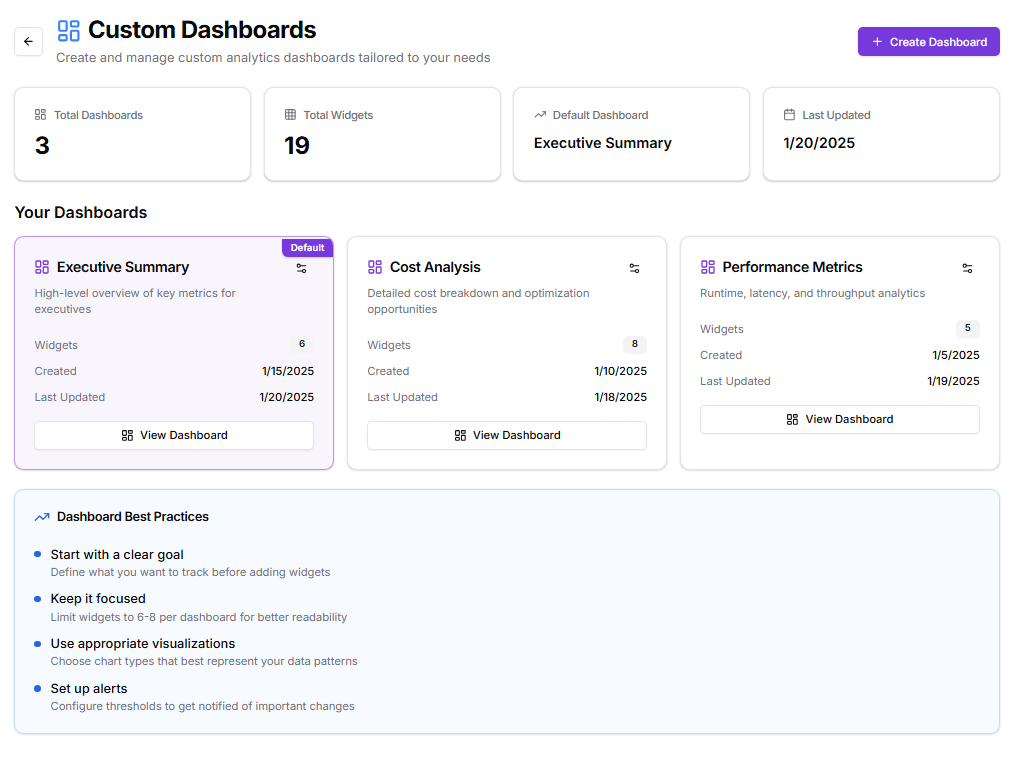Click the bullet beside Keep it focused
1016x769 pixels.
38,597
